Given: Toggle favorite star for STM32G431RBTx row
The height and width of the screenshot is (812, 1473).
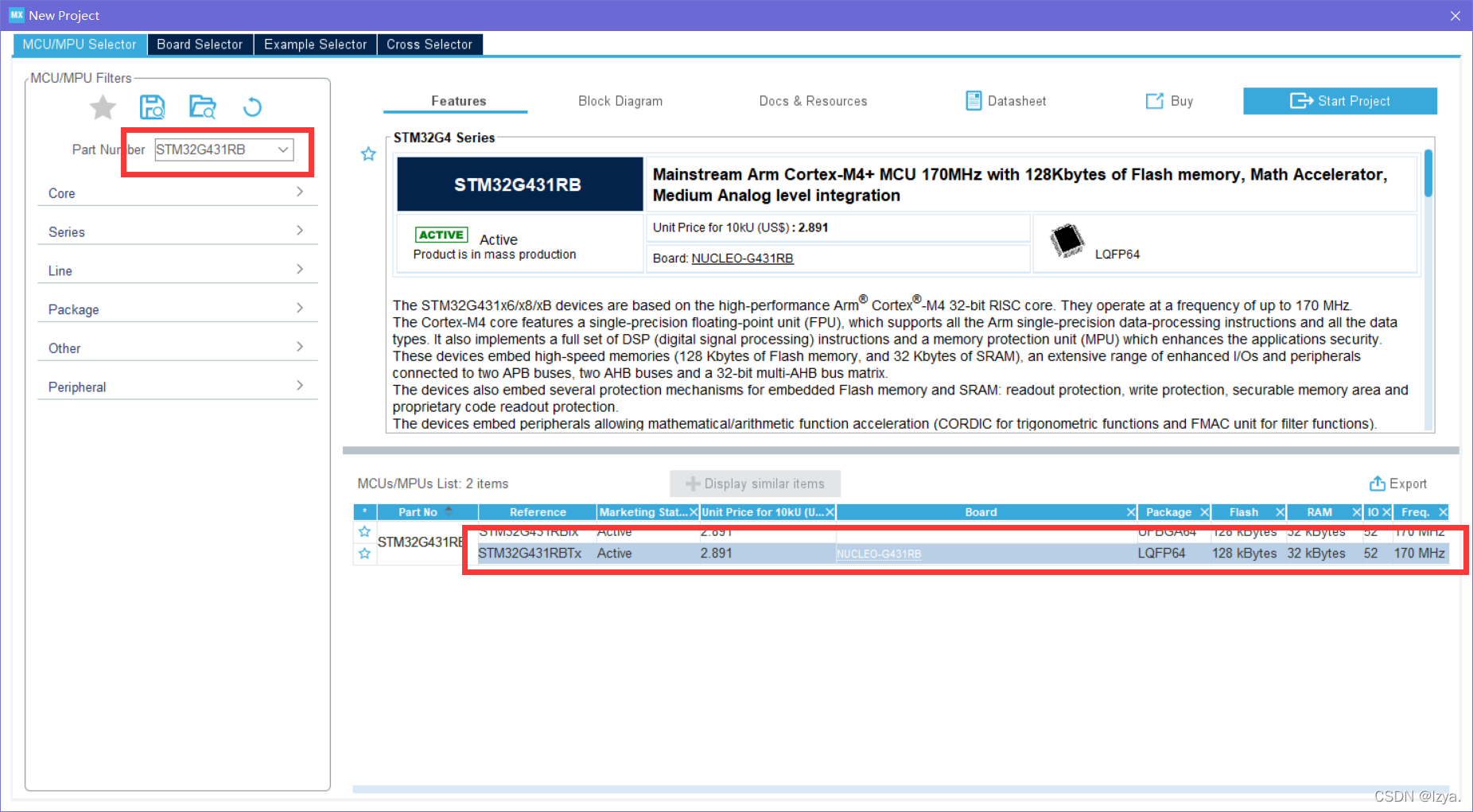Looking at the screenshot, I should pyautogui.click(x=364, y=554).
